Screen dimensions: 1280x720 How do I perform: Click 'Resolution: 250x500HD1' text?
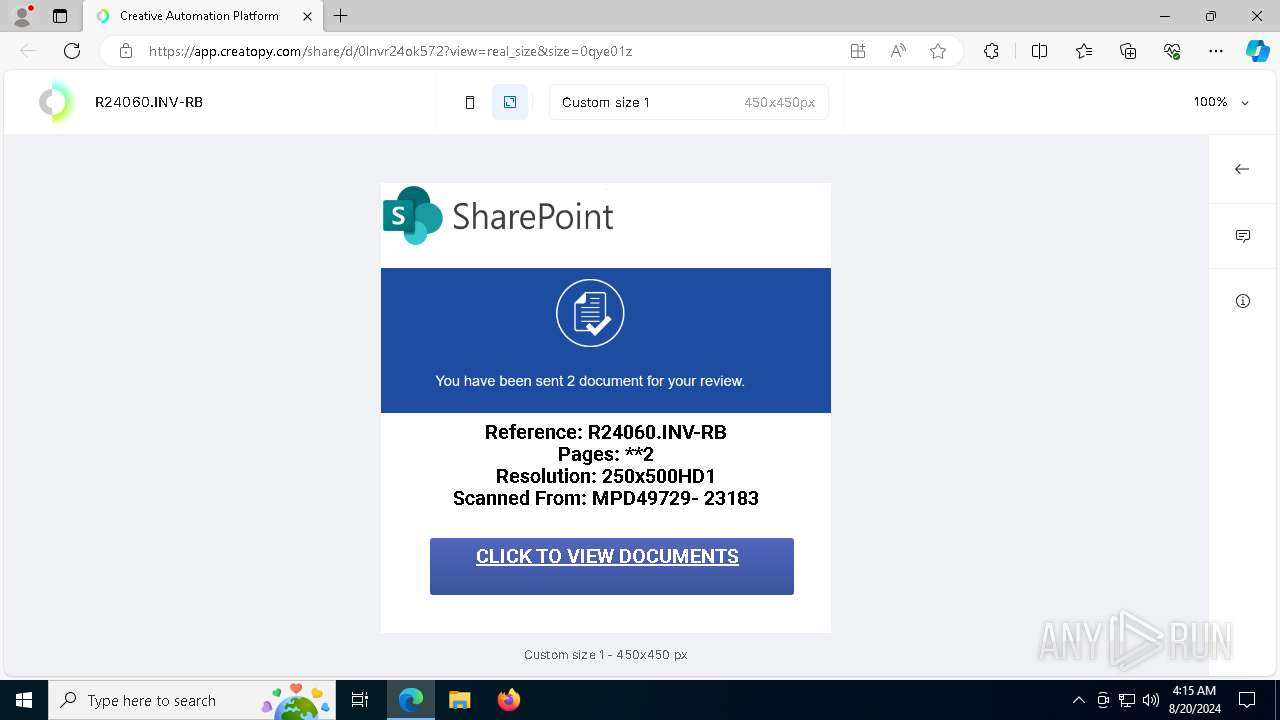(x=606, y=476)
